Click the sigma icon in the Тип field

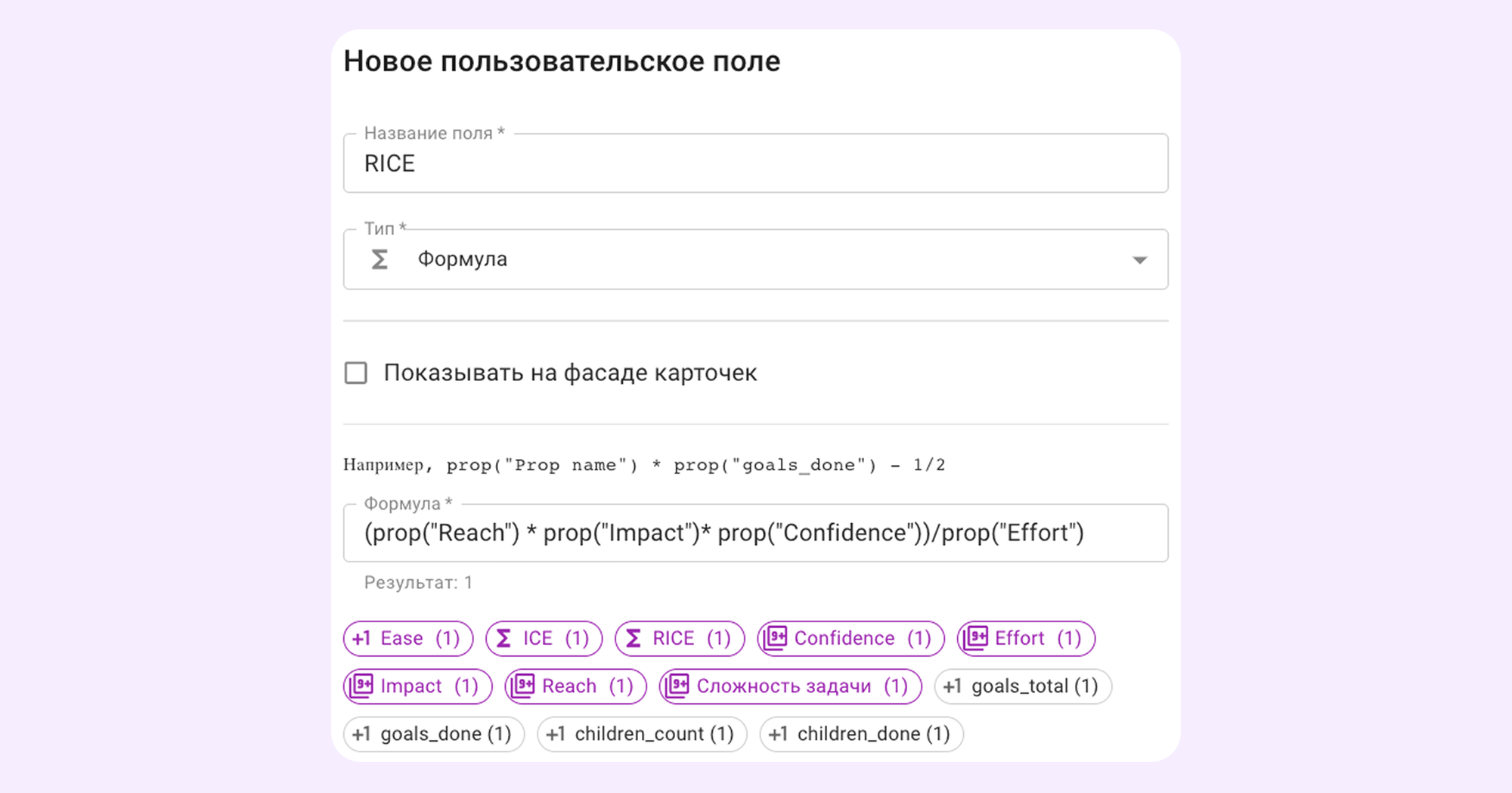click(380, 260)
